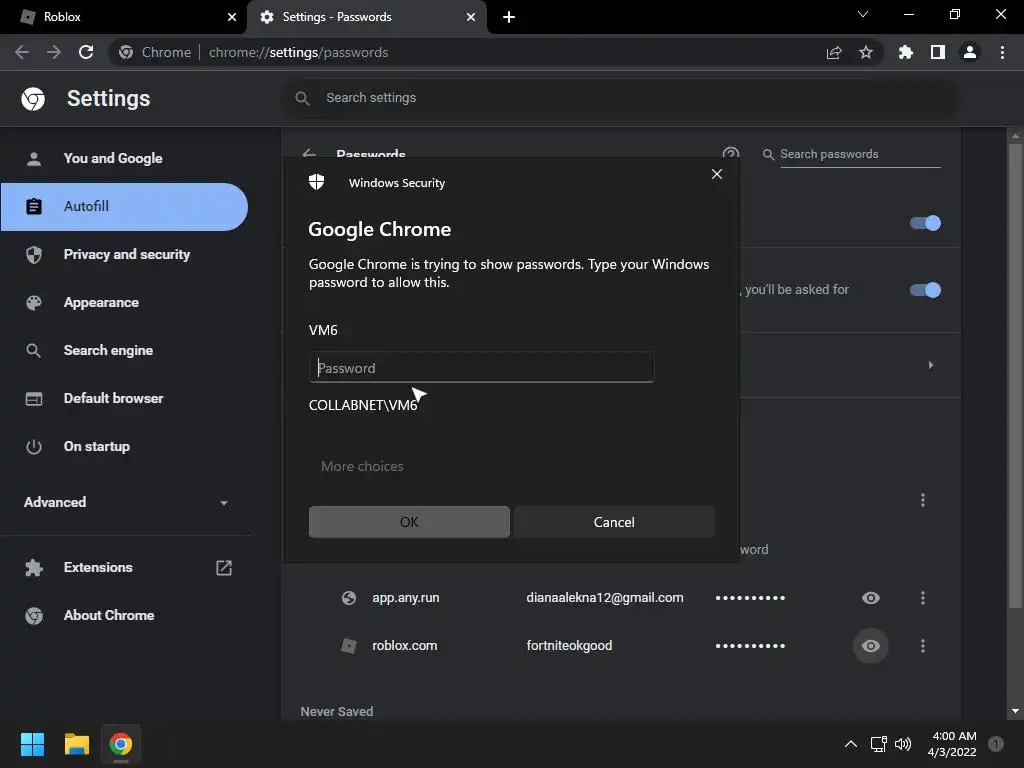Open a new tab with plus button

[x=509, y=17]
